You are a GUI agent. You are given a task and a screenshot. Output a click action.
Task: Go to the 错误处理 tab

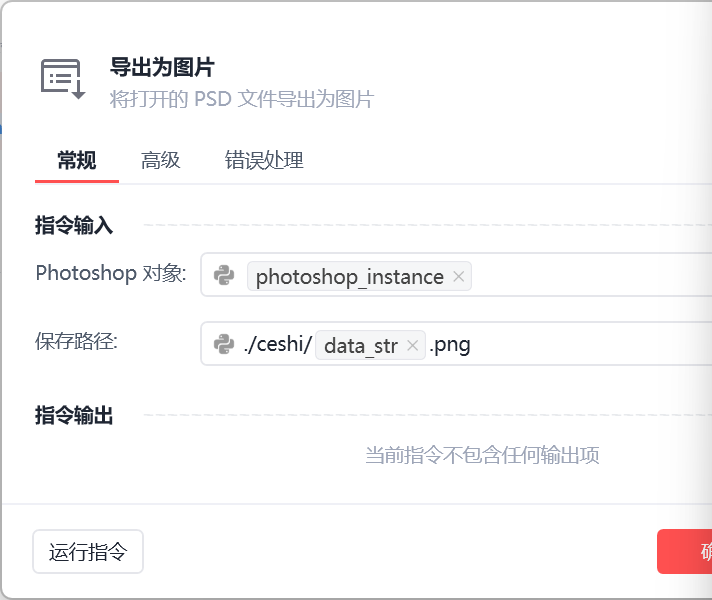tap(264, 160)
